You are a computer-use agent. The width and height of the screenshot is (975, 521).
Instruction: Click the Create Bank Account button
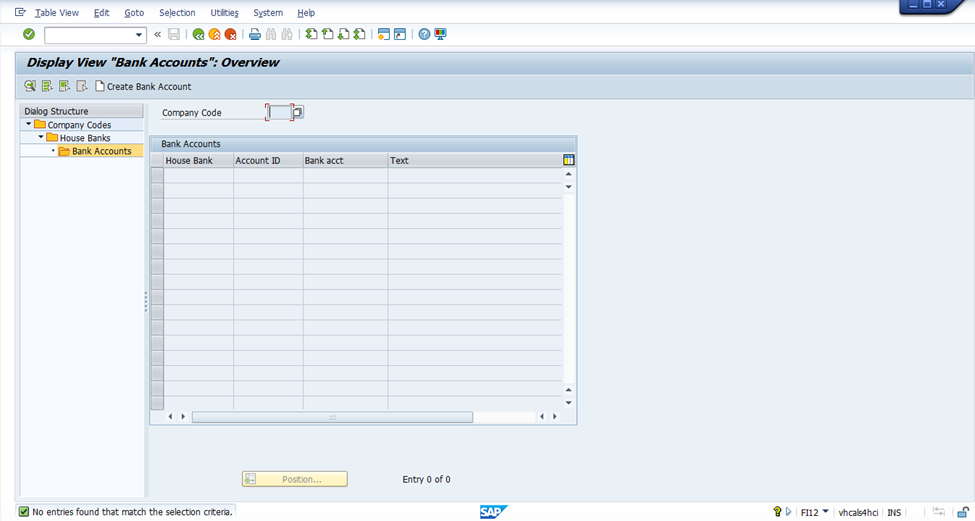(143, 86)
